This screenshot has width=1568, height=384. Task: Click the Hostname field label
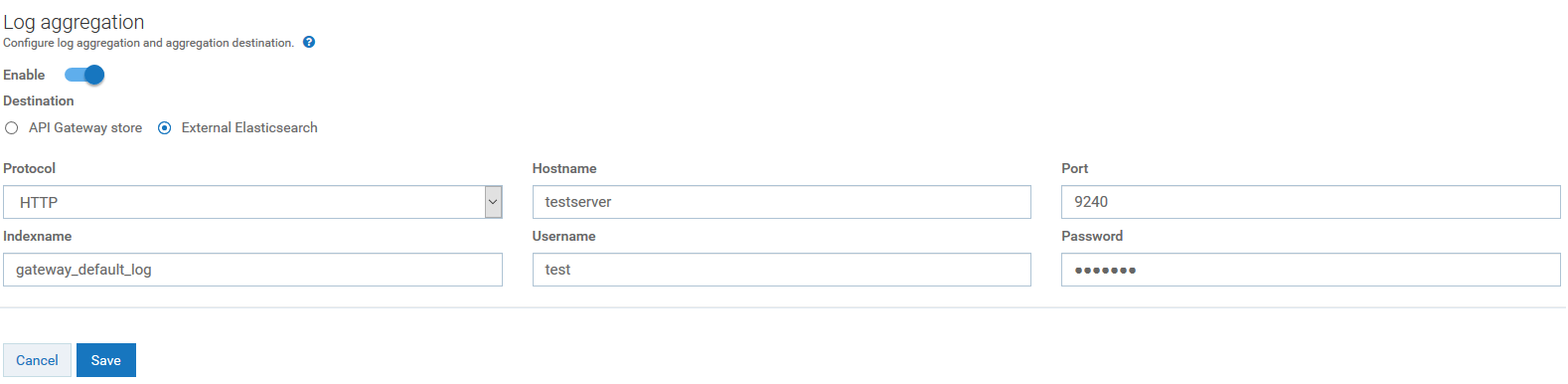(564, 168)
